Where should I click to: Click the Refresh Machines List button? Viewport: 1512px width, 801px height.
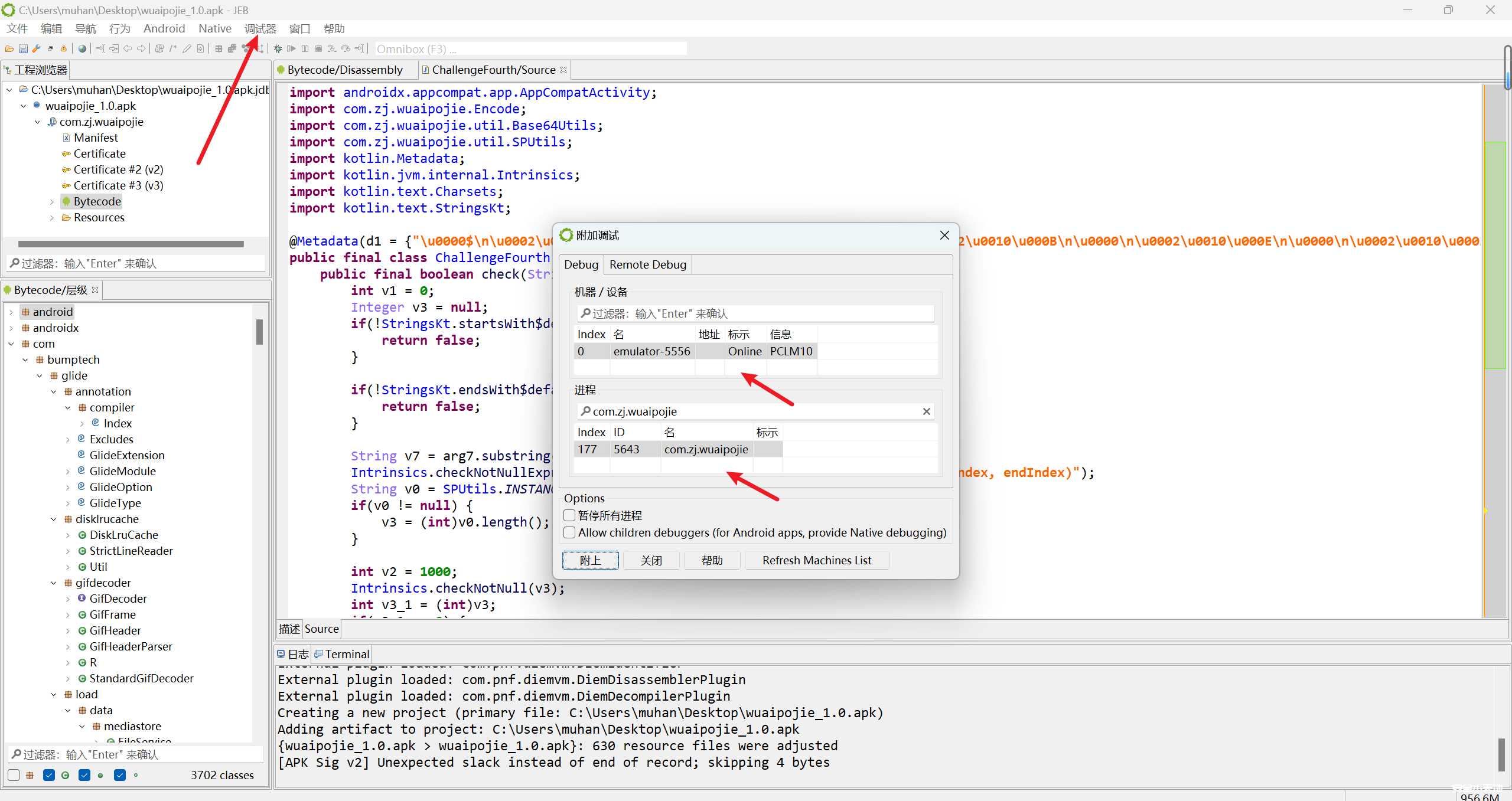[x=816, y=560]
